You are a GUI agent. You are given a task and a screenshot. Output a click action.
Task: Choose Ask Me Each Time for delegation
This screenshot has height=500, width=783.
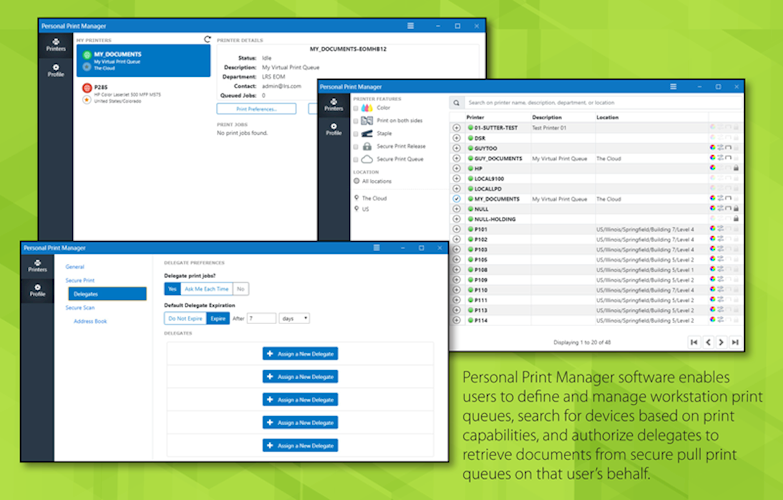point(206,289)
